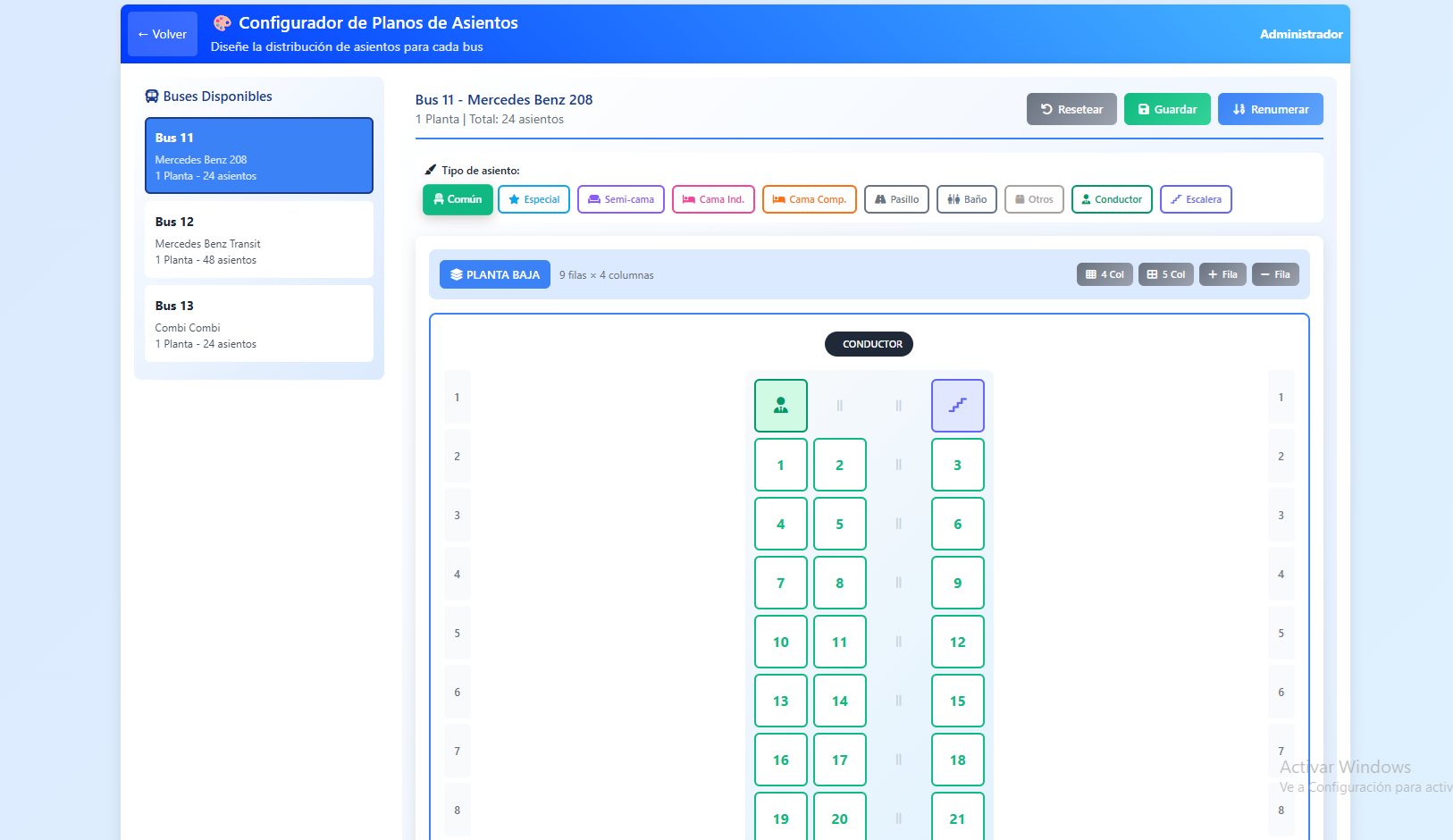Viewport: 1453px width, 840px height.
Task: Select the Pasillo aisle type
Action: click(x=896, y=199)
